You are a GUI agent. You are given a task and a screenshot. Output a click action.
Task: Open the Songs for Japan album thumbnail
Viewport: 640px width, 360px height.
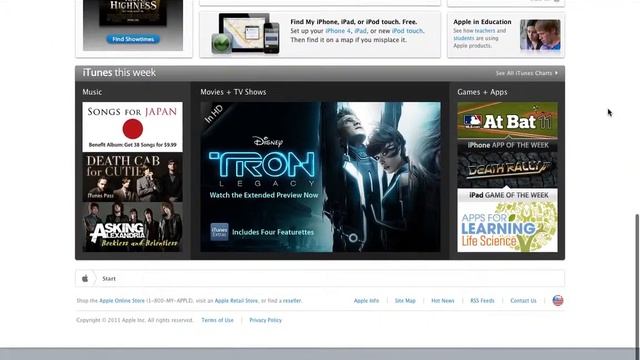(132, 127)
